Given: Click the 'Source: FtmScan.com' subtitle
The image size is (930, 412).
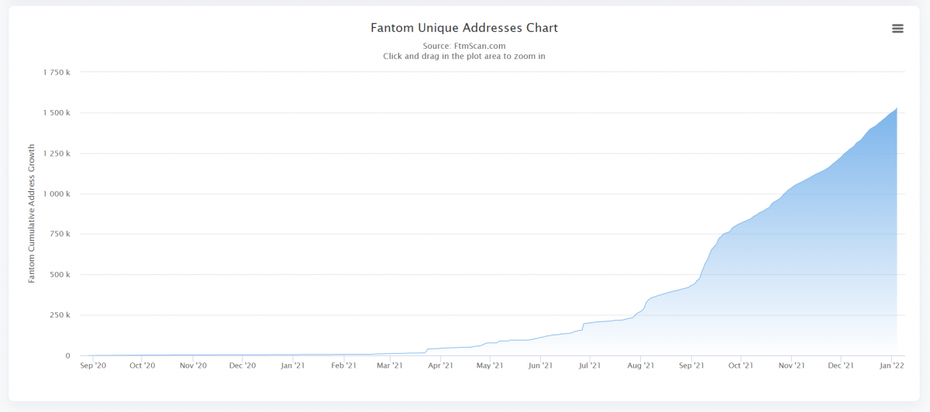Looking at the screenshot, I should (464, 46).
